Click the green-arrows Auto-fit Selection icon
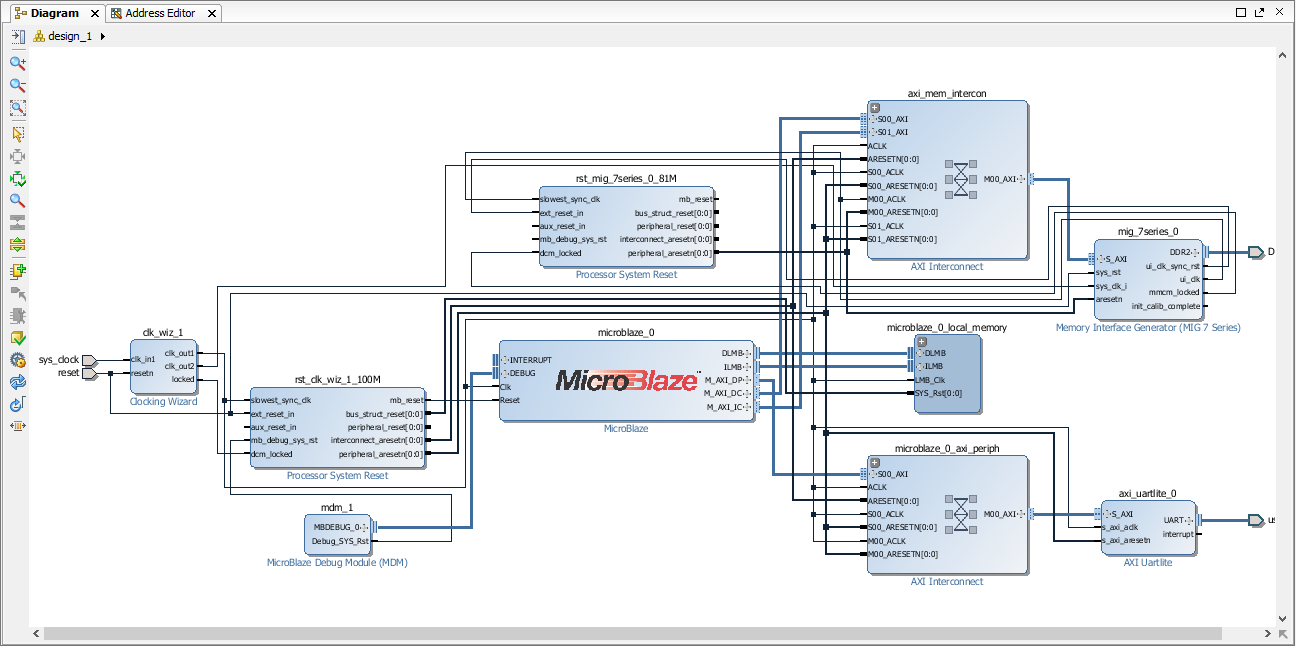The image size is (1296, 646). 17,178
